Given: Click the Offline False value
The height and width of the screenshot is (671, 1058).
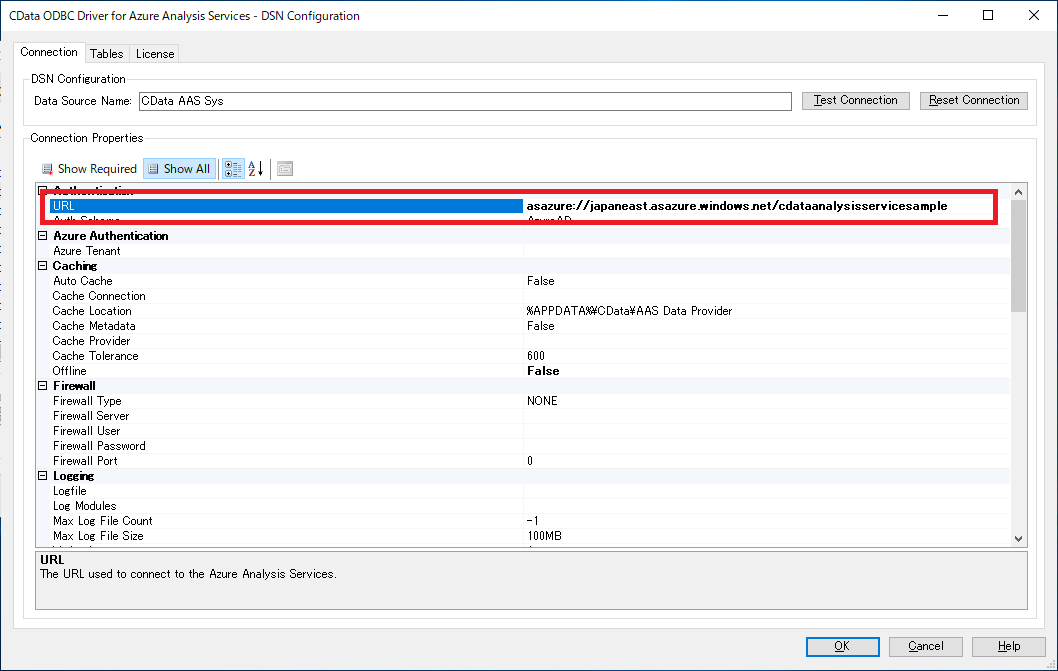Looking at the screenshot, I should click(543, 371).
